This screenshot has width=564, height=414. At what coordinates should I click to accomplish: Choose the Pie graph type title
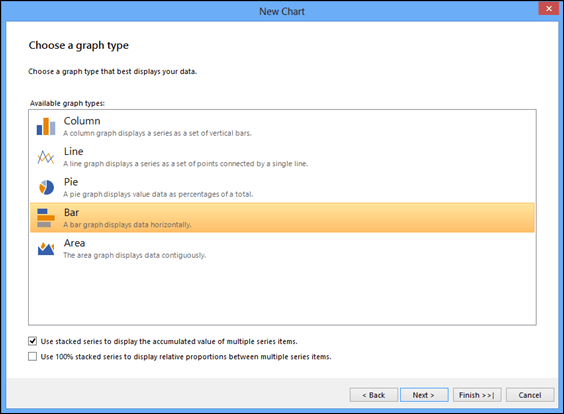point(71,182)
